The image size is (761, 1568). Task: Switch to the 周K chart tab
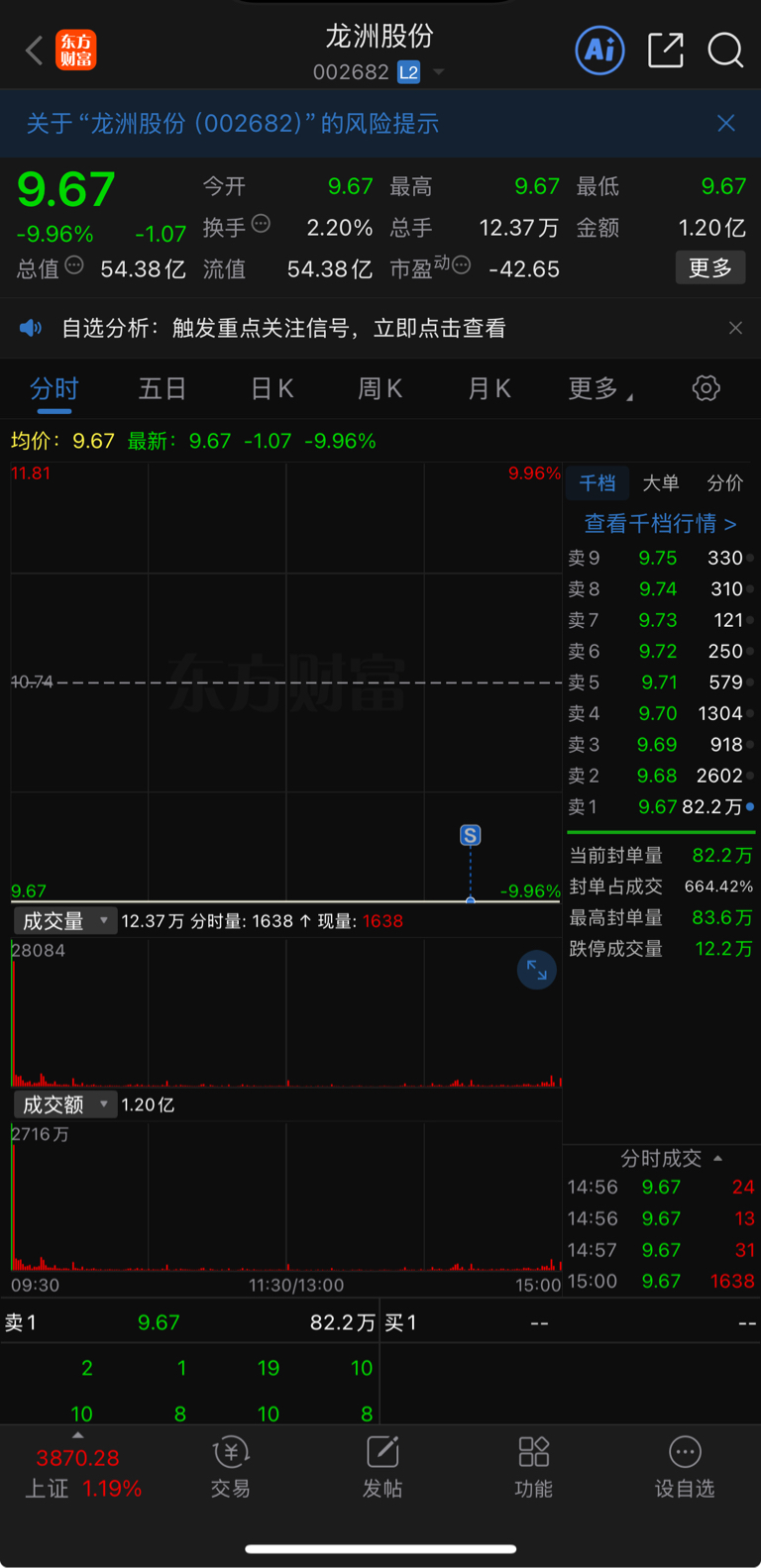point(380,388)
